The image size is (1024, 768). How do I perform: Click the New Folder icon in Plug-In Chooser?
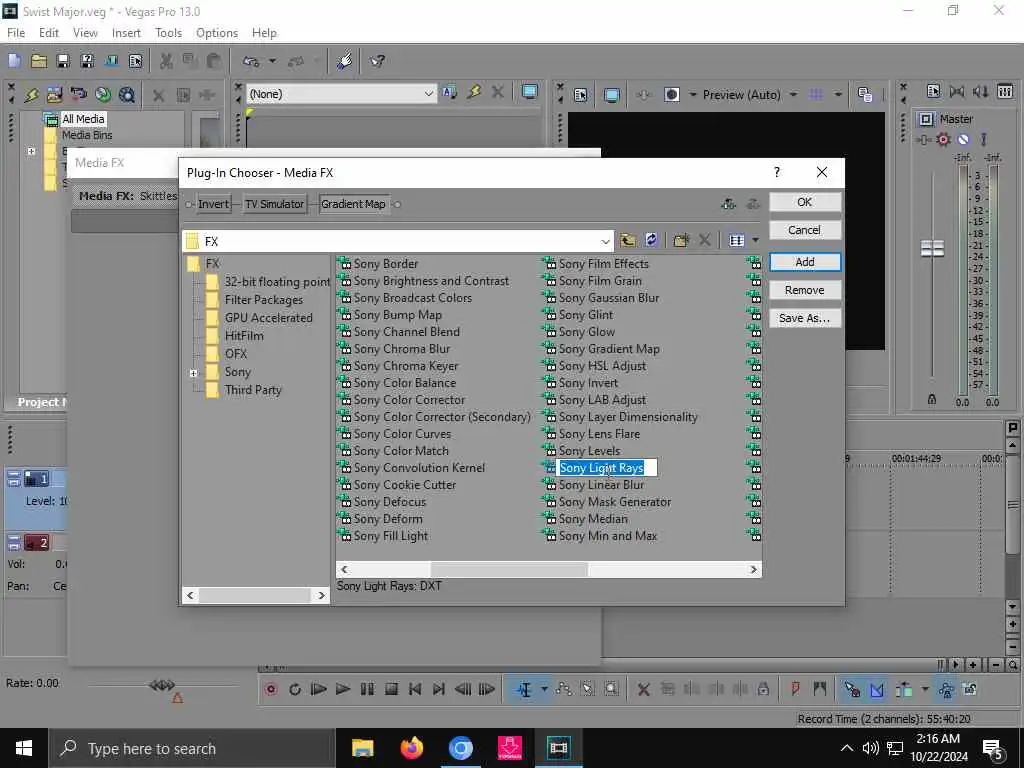(x=681, y=240)
